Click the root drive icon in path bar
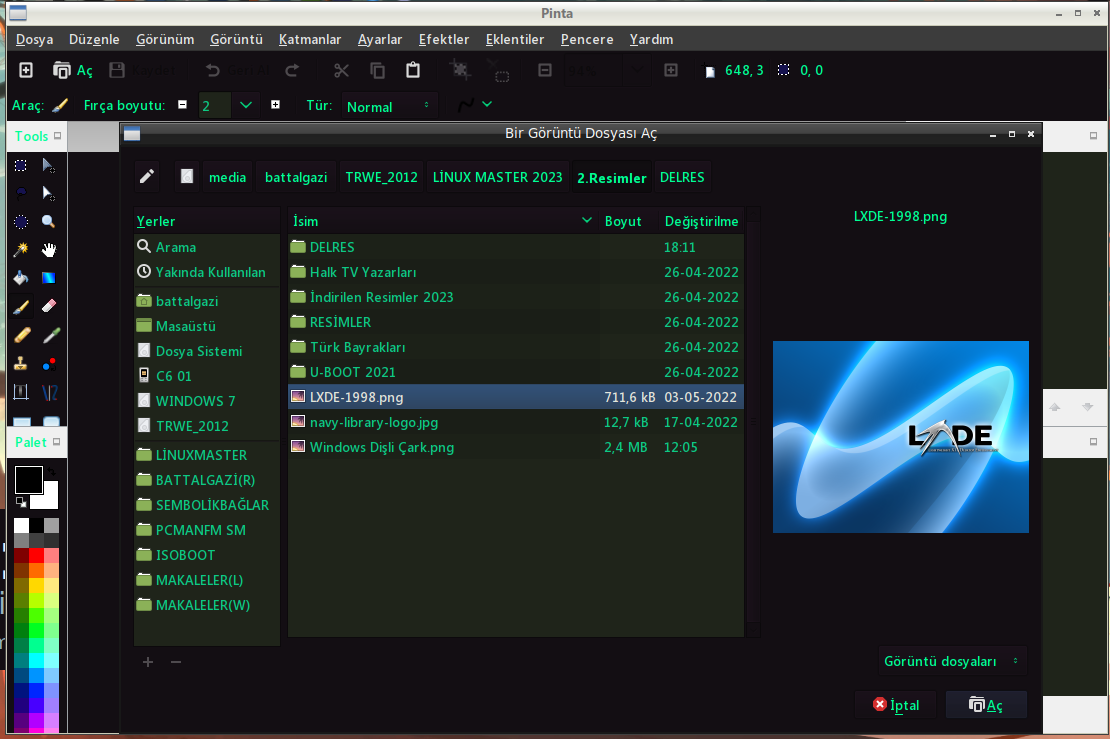Image resolution: width=1110 pixels, height=739 pixels. point(187,177)
